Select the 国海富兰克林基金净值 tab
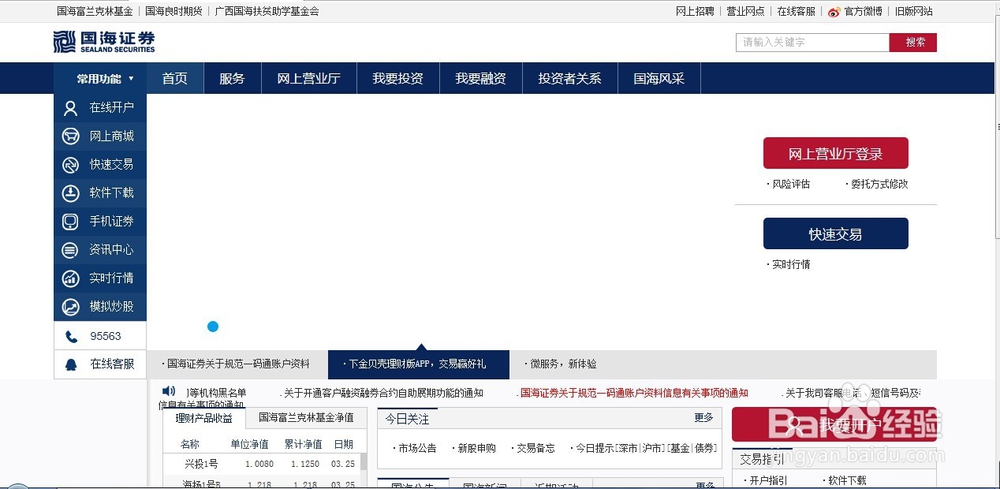This screenshot has width=1000, height=489. (x=306, y=418)
